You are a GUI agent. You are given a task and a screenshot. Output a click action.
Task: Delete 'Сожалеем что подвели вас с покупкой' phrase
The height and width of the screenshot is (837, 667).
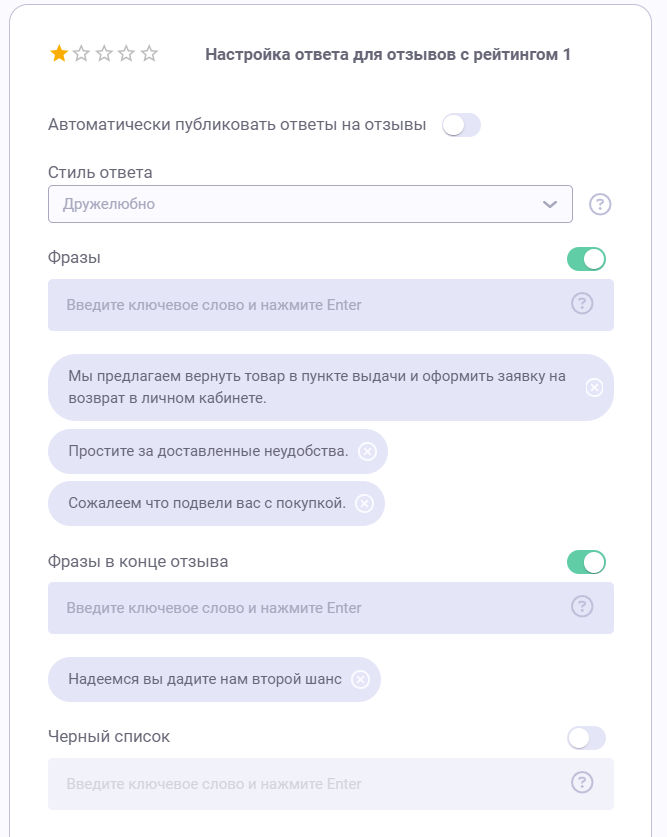pos(364,503)
